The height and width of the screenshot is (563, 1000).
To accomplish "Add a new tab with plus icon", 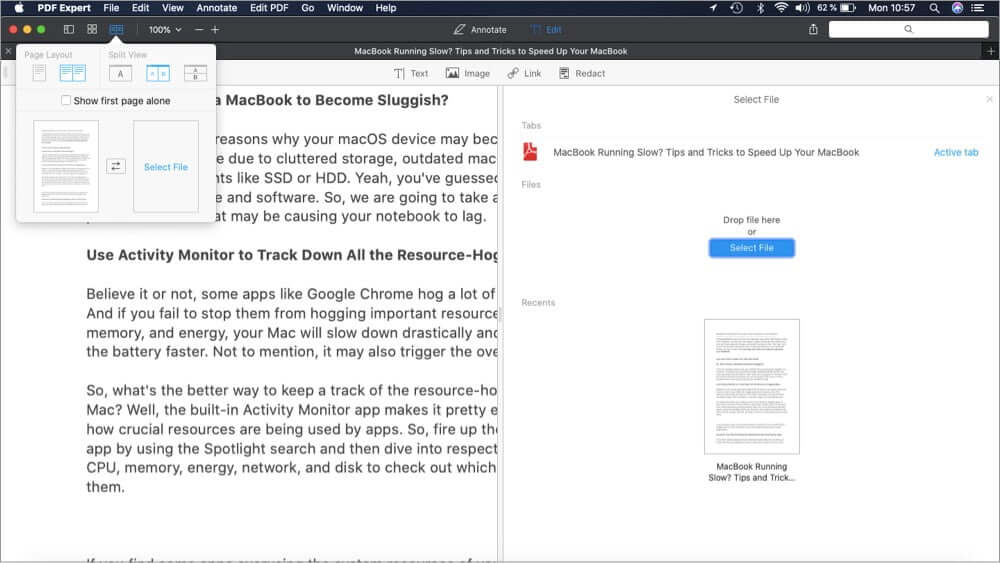I will tap(990, 51).
